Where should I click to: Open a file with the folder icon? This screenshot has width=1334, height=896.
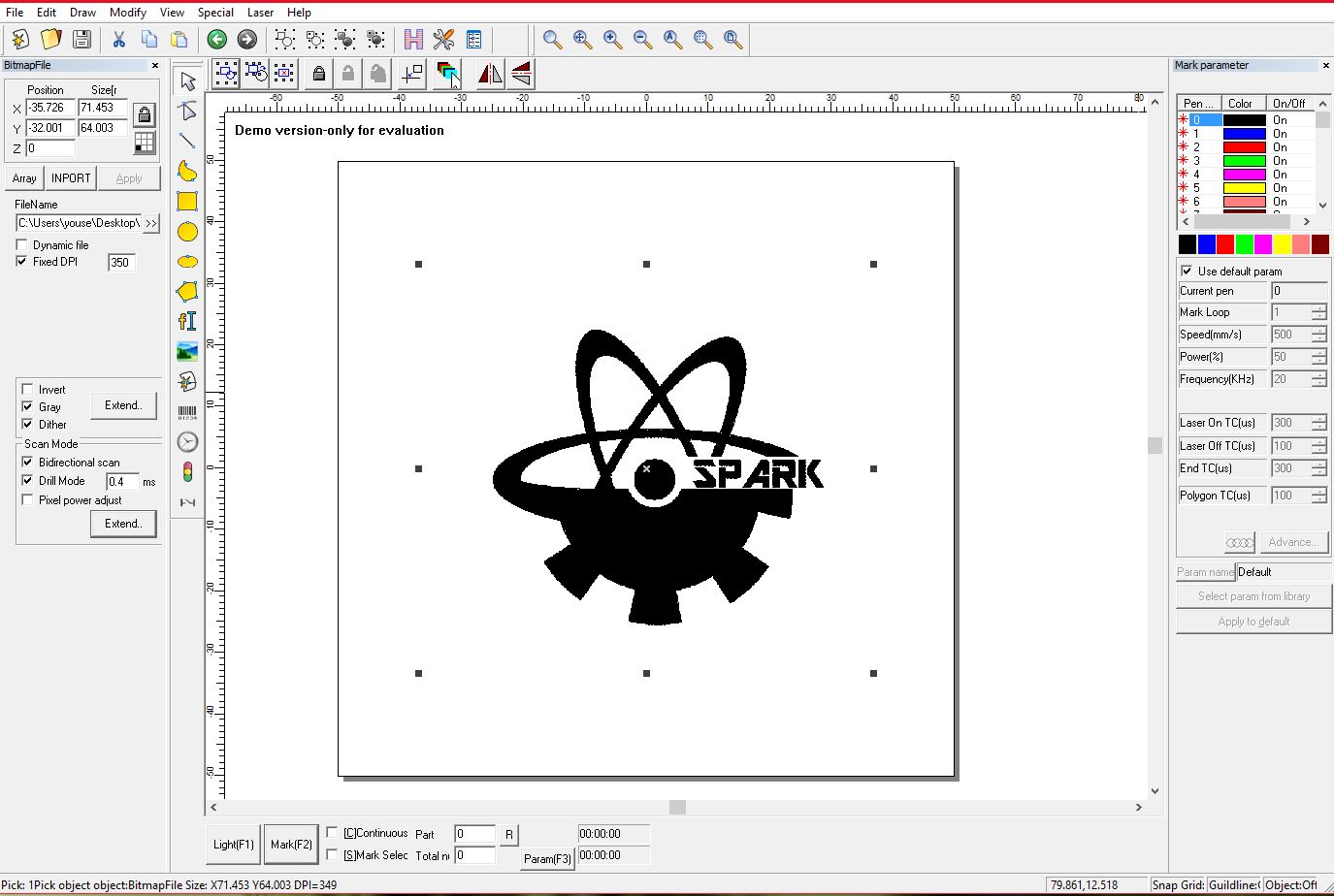click(50, 39)
